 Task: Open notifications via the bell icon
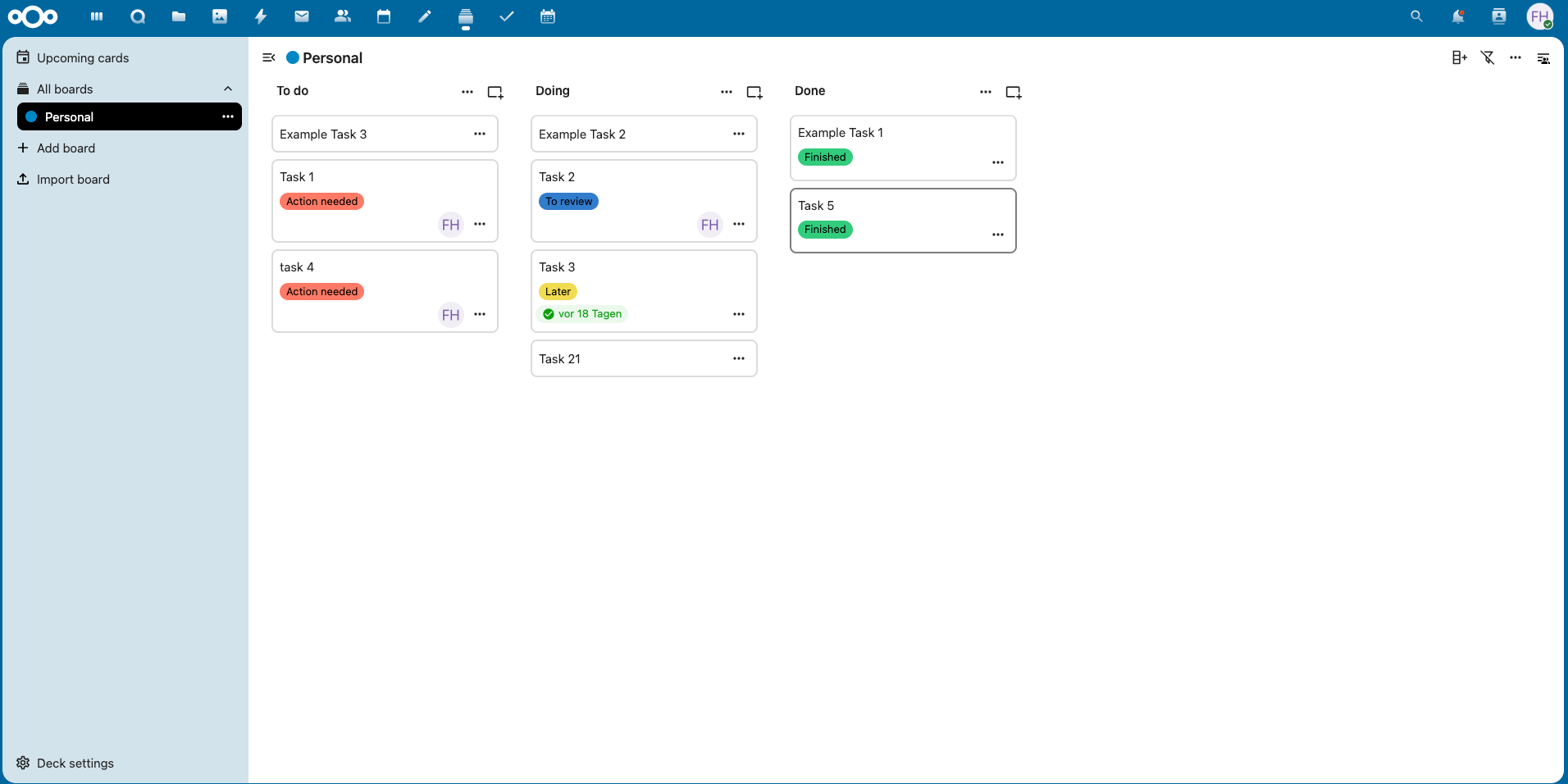[x=1459, y=16]
